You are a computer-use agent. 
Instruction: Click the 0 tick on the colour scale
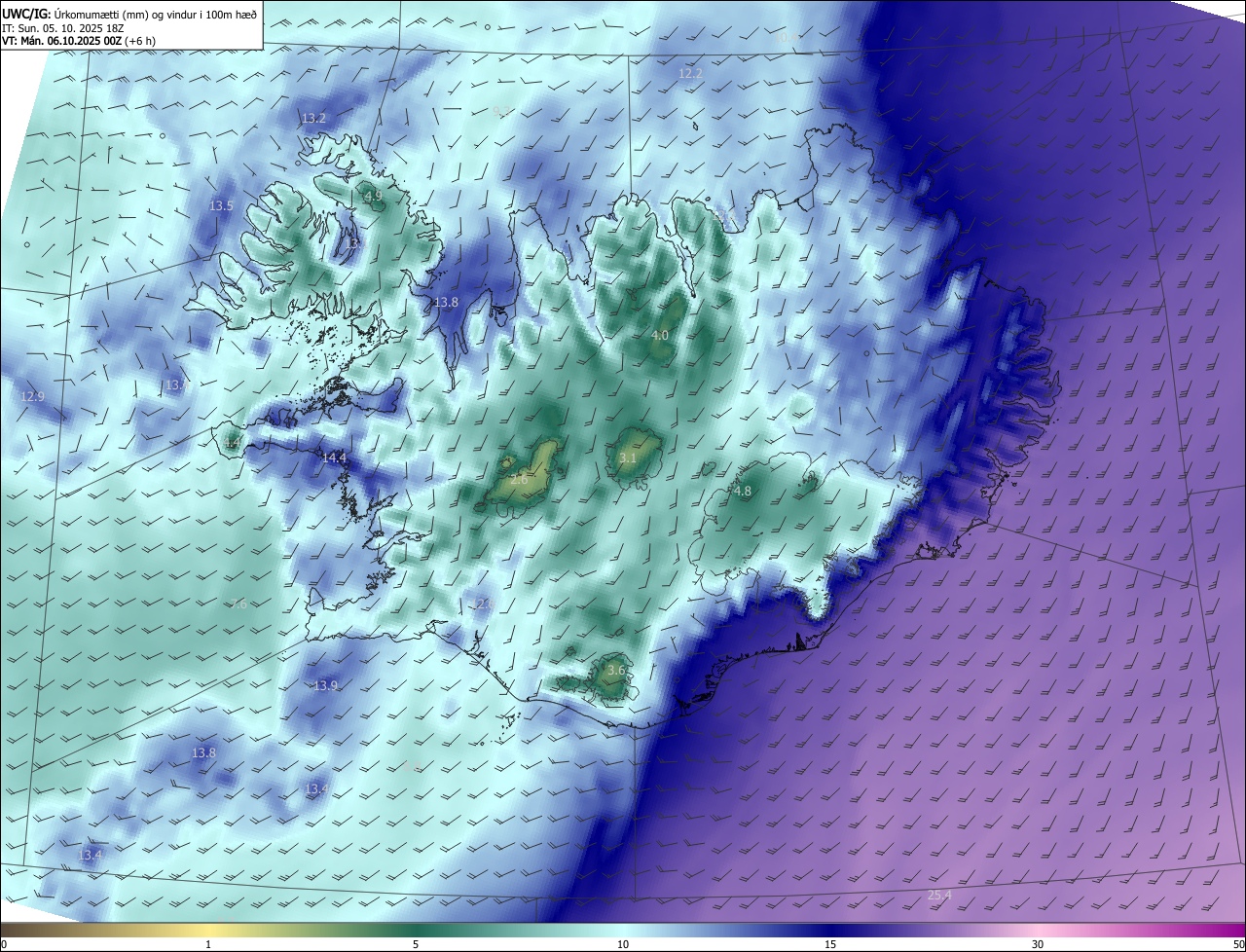point(4,944)
